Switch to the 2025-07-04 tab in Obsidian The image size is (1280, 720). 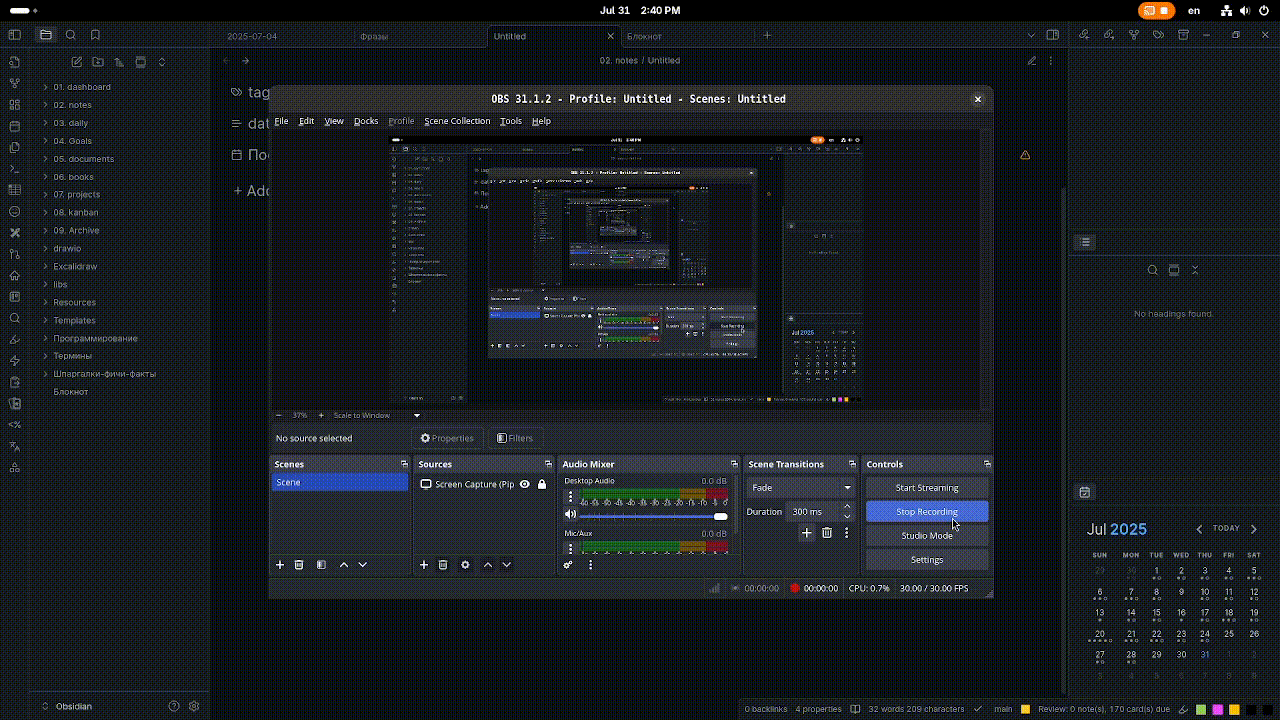coord(252,36)
